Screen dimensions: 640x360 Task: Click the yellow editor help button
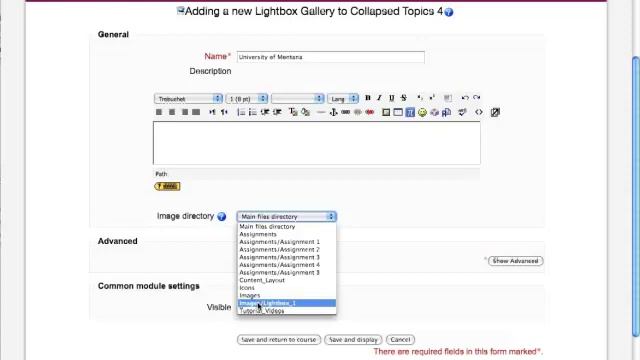(x=167, y=187)
